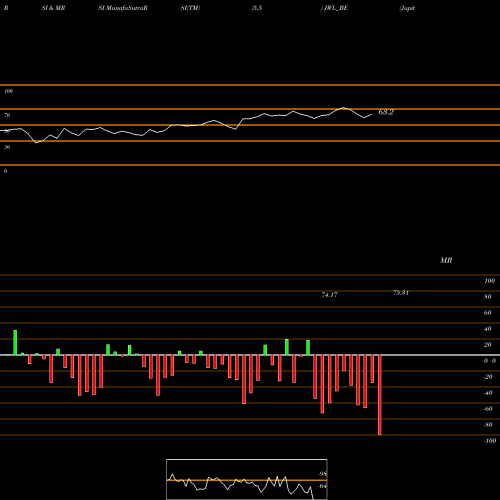Click the tallest red bar reaching -100
Image resolution: width=500 pixels, height=500 pixels.
(x=380, y=395)
